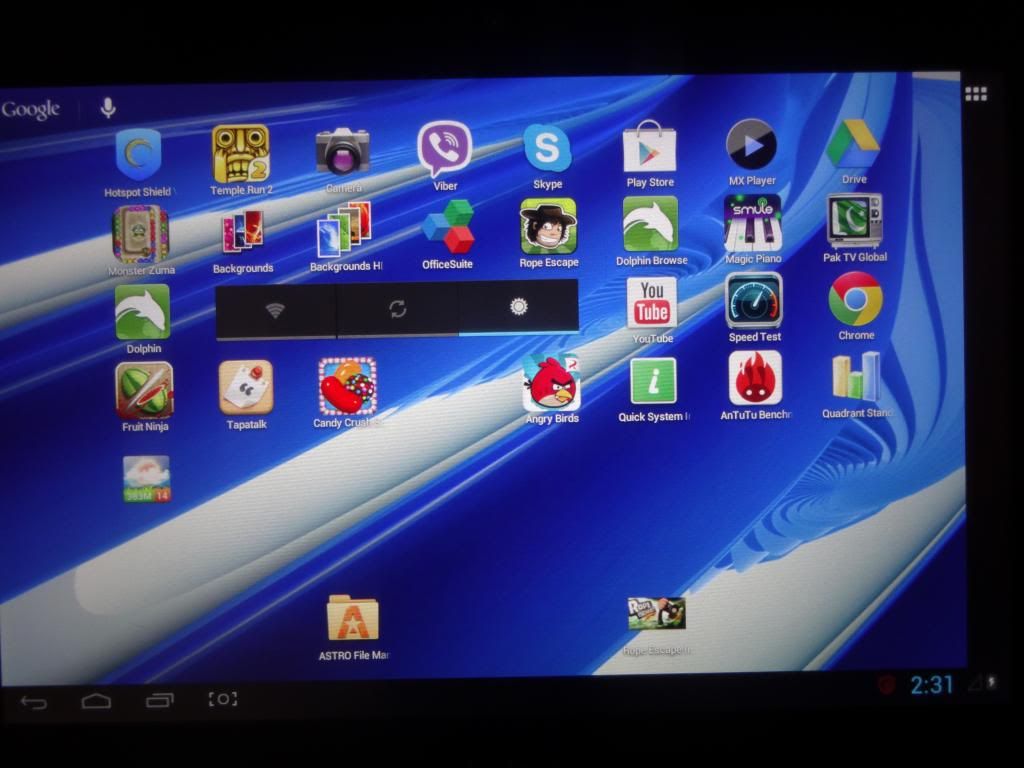Launch Viber
Viewport: 1024px width, 768px height.
[x=445, y=150]
